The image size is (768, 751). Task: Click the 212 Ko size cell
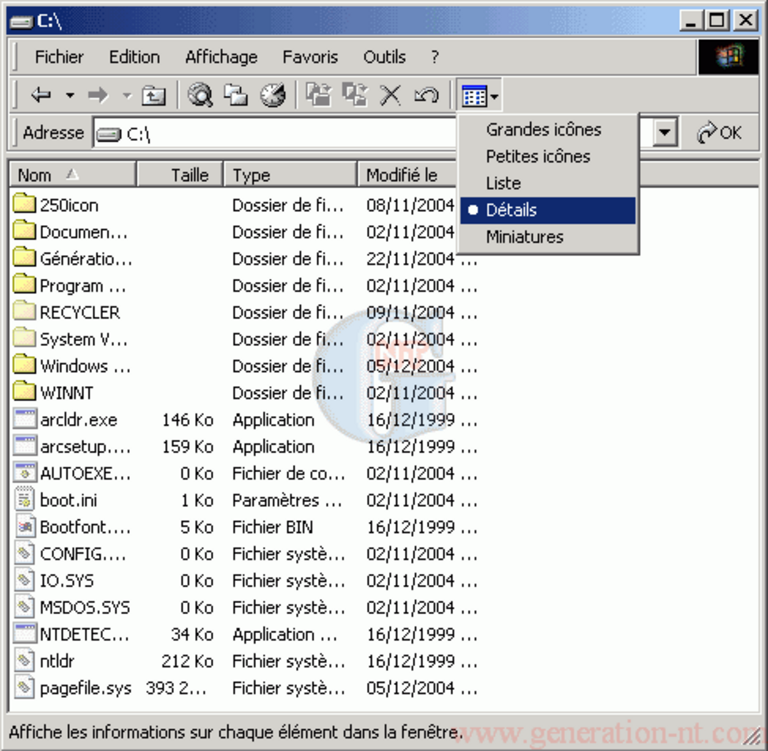(x=188, y=661)
